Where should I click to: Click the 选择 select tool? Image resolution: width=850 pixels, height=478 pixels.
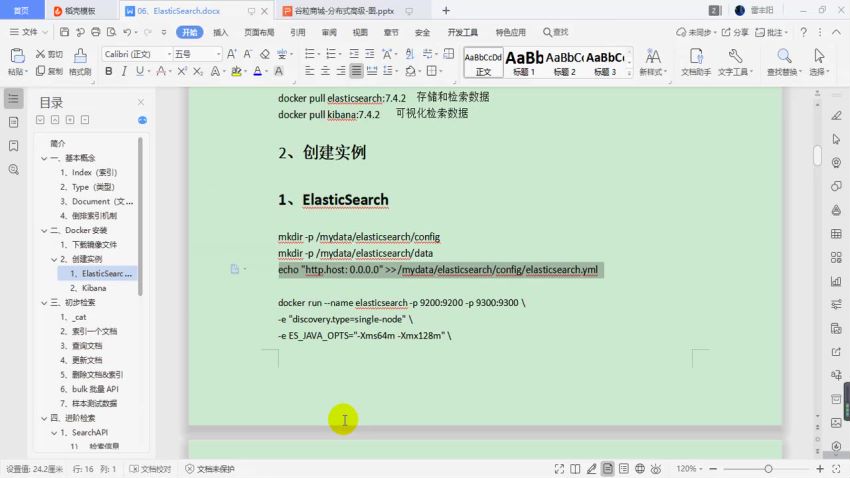(x=819, y=62)
